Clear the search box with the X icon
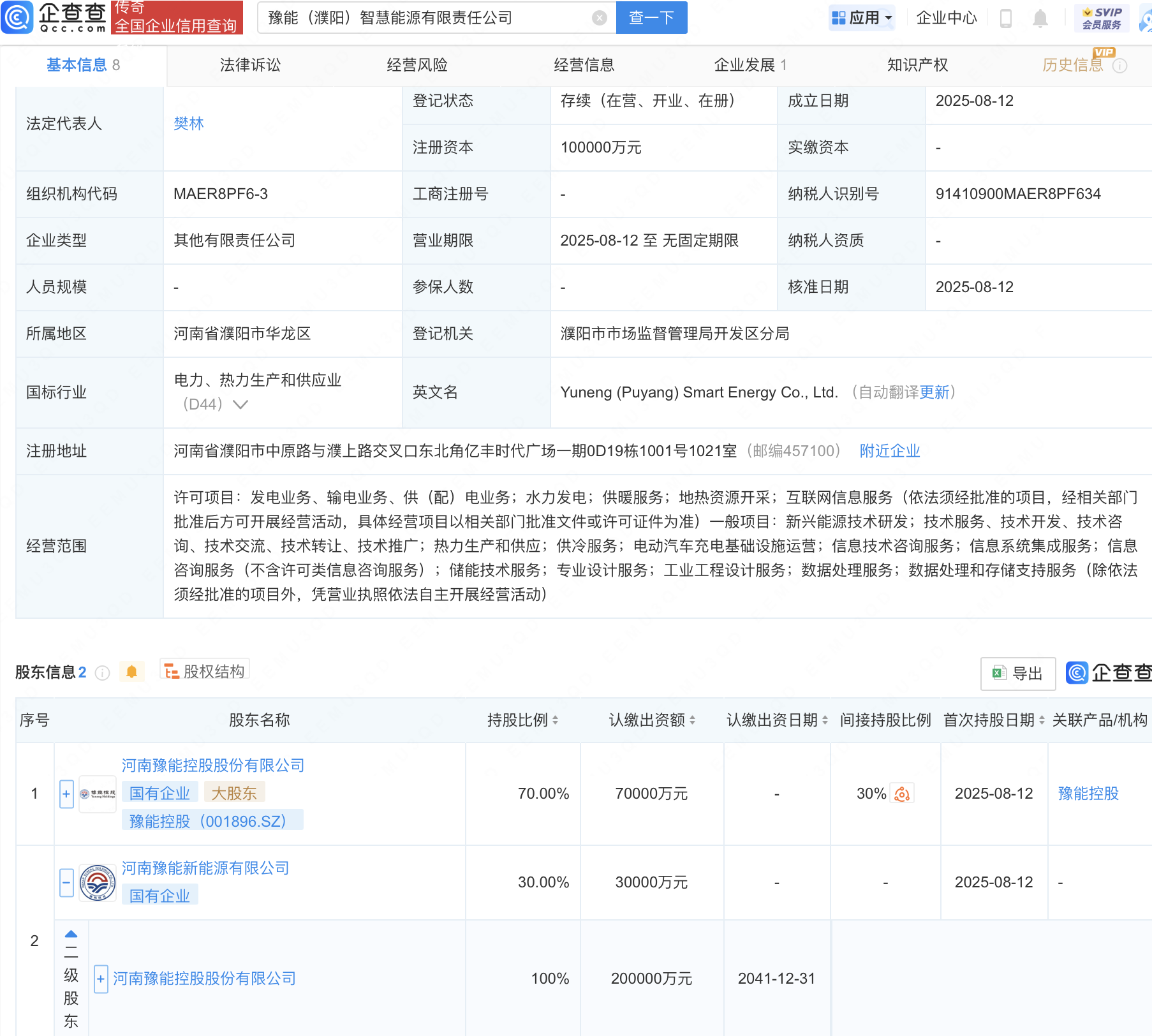1152x1036 pixels. 599,18
